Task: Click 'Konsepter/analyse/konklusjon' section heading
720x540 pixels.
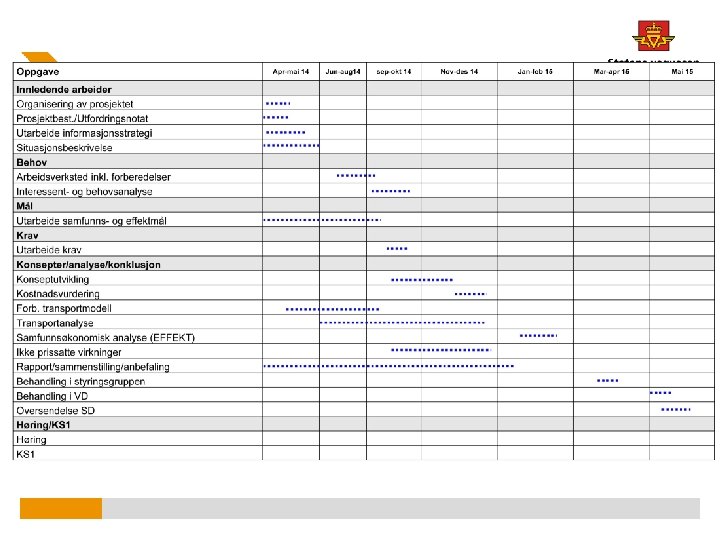Action: coord(88,265)
